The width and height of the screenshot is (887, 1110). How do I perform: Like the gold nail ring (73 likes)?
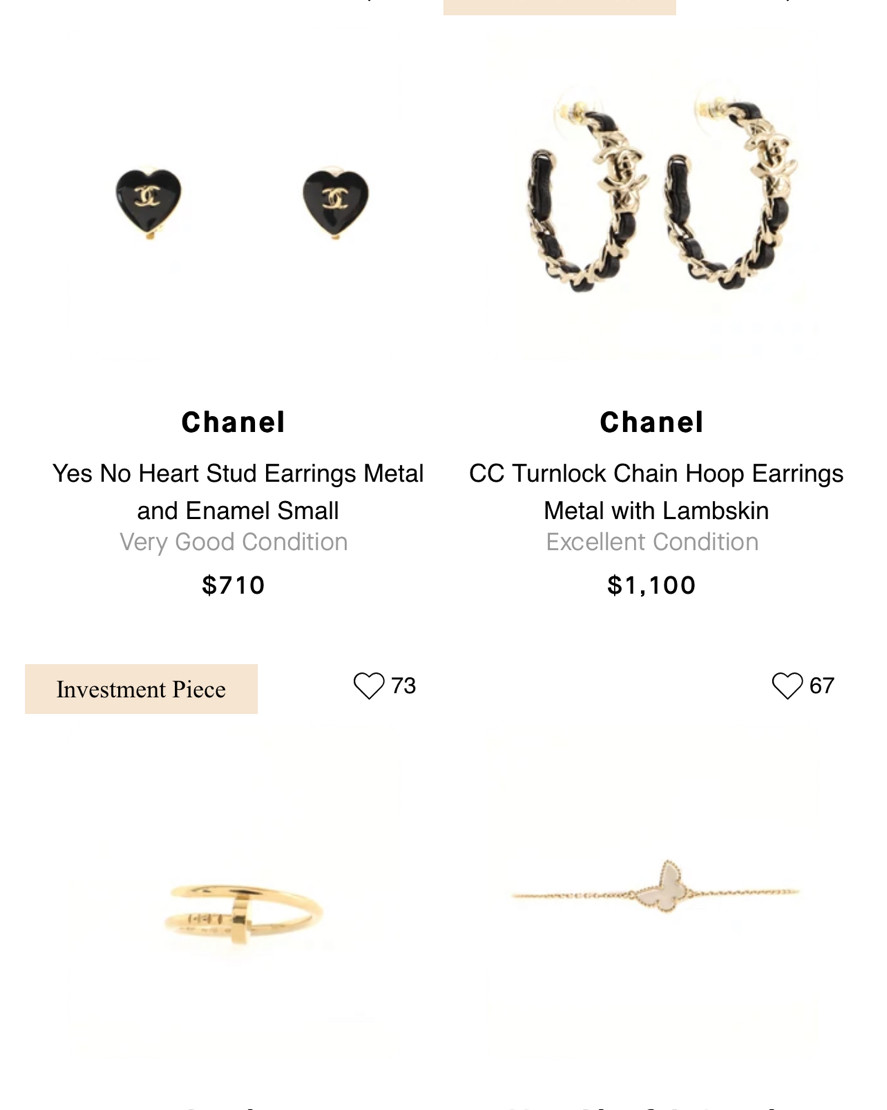coord(369,686)
